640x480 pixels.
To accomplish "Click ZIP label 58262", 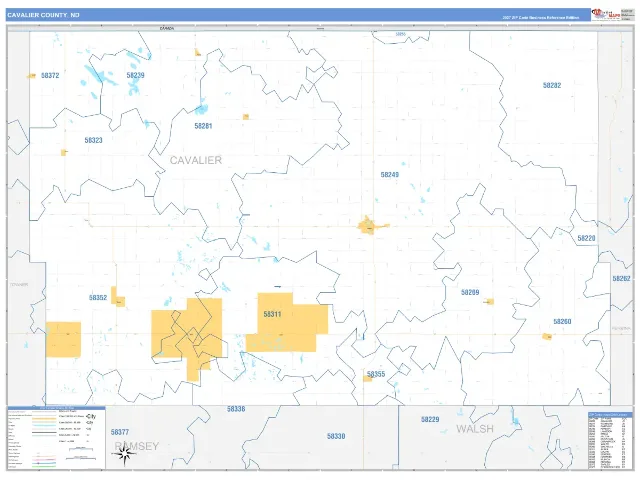I will [x=621, y=279].
